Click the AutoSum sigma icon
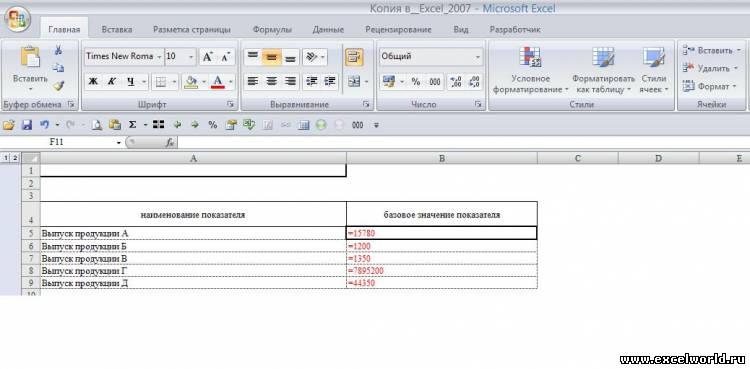Screen dimensions: 750x369 pos(132,125)
